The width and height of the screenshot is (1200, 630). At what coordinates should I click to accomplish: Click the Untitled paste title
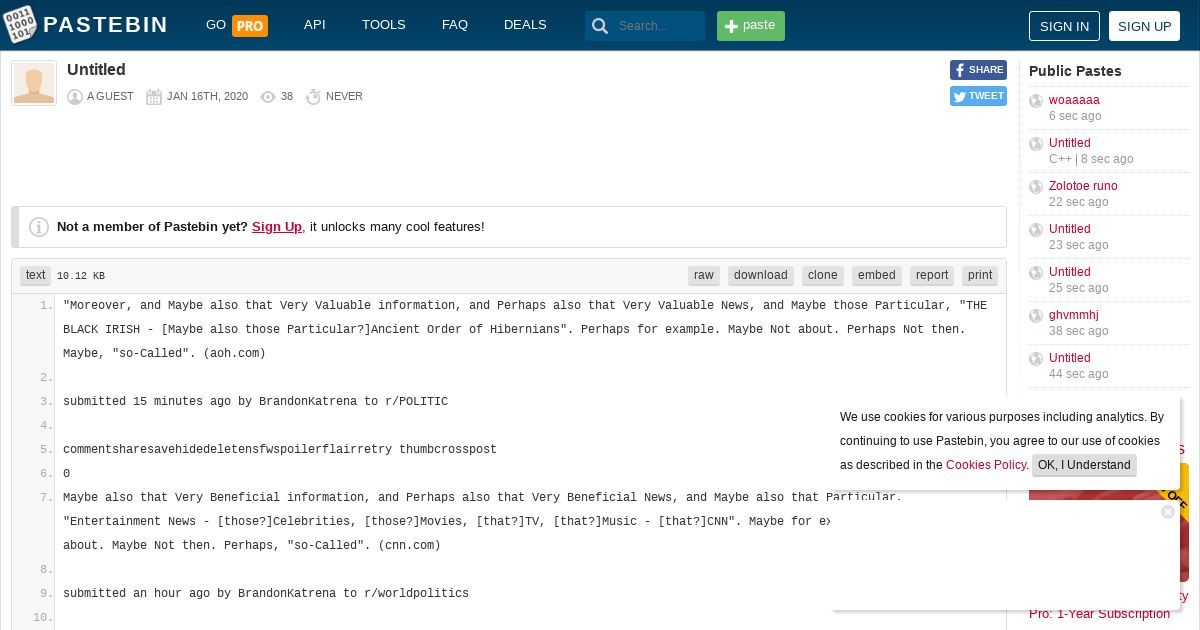[x=96, y=70]
